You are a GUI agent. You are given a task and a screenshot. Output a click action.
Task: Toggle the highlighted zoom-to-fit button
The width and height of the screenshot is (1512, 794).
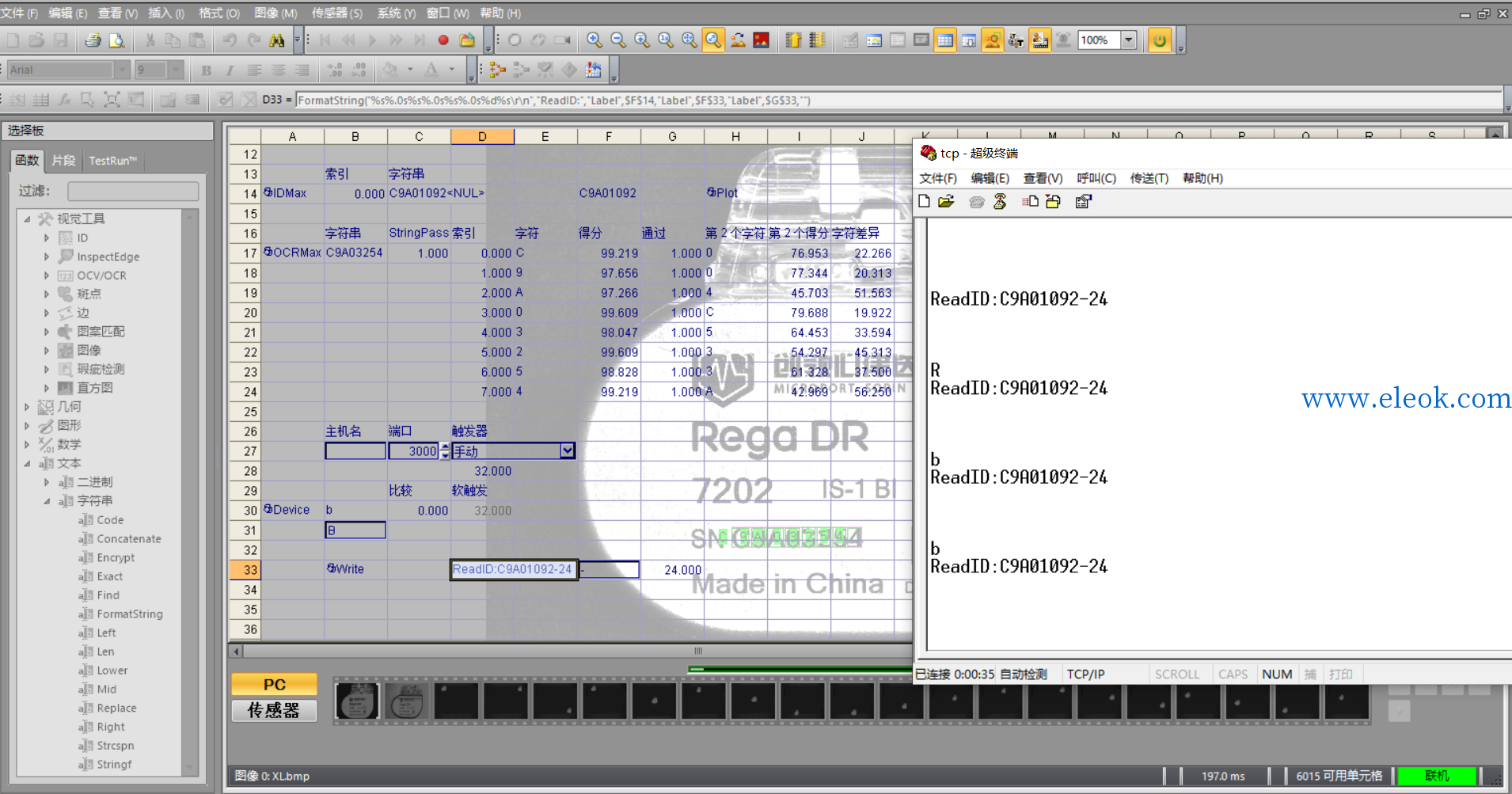tap(713, 40)
